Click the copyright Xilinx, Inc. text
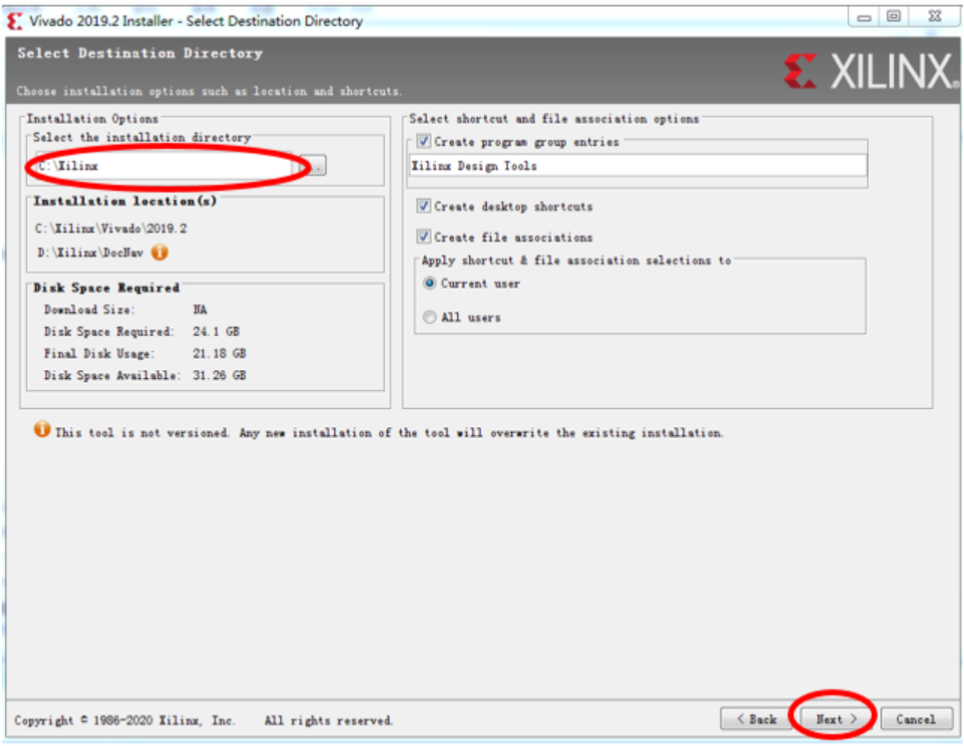 point(124,720)
